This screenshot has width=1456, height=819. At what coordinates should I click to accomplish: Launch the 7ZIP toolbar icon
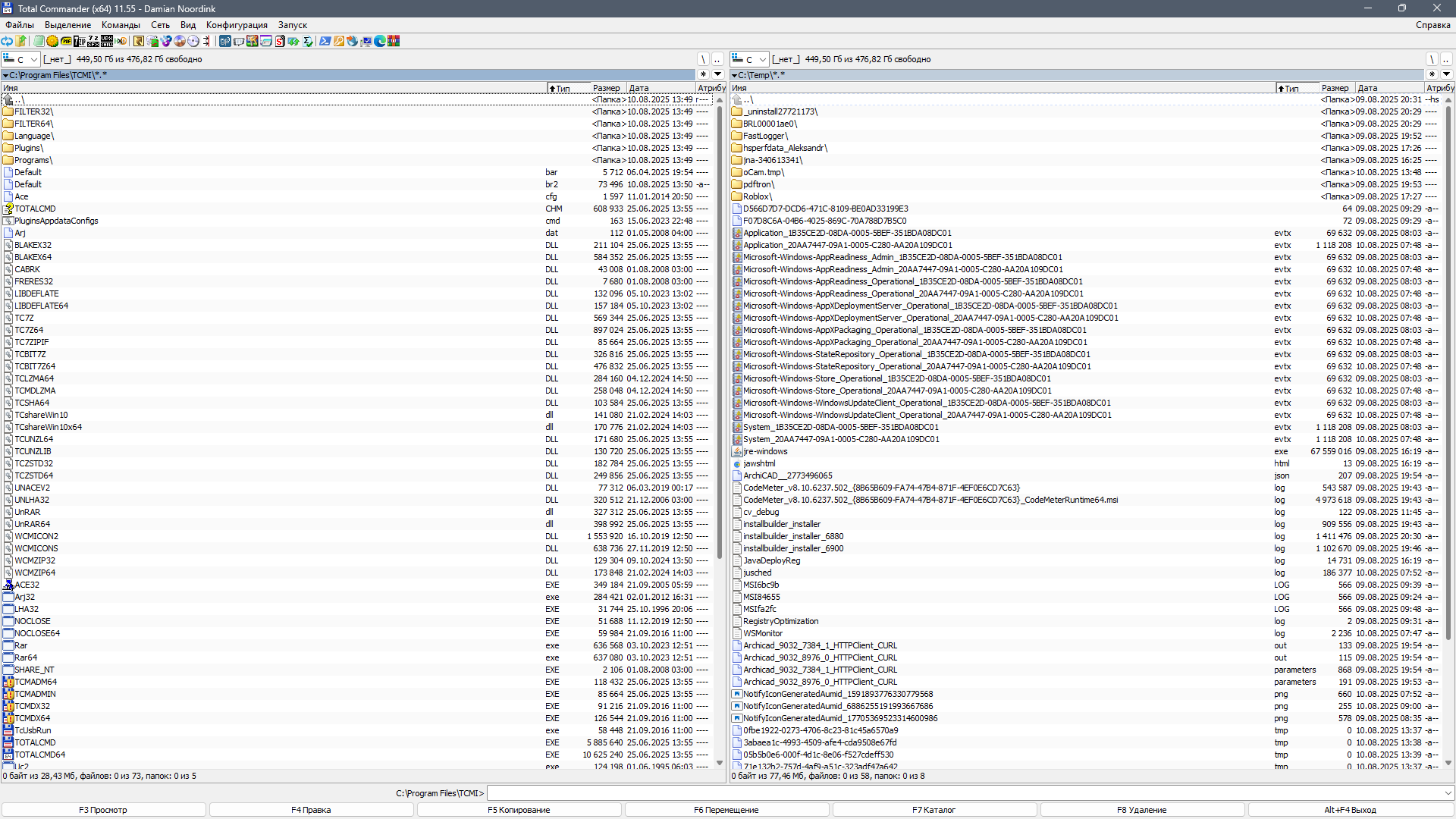(x=80, y=41)
